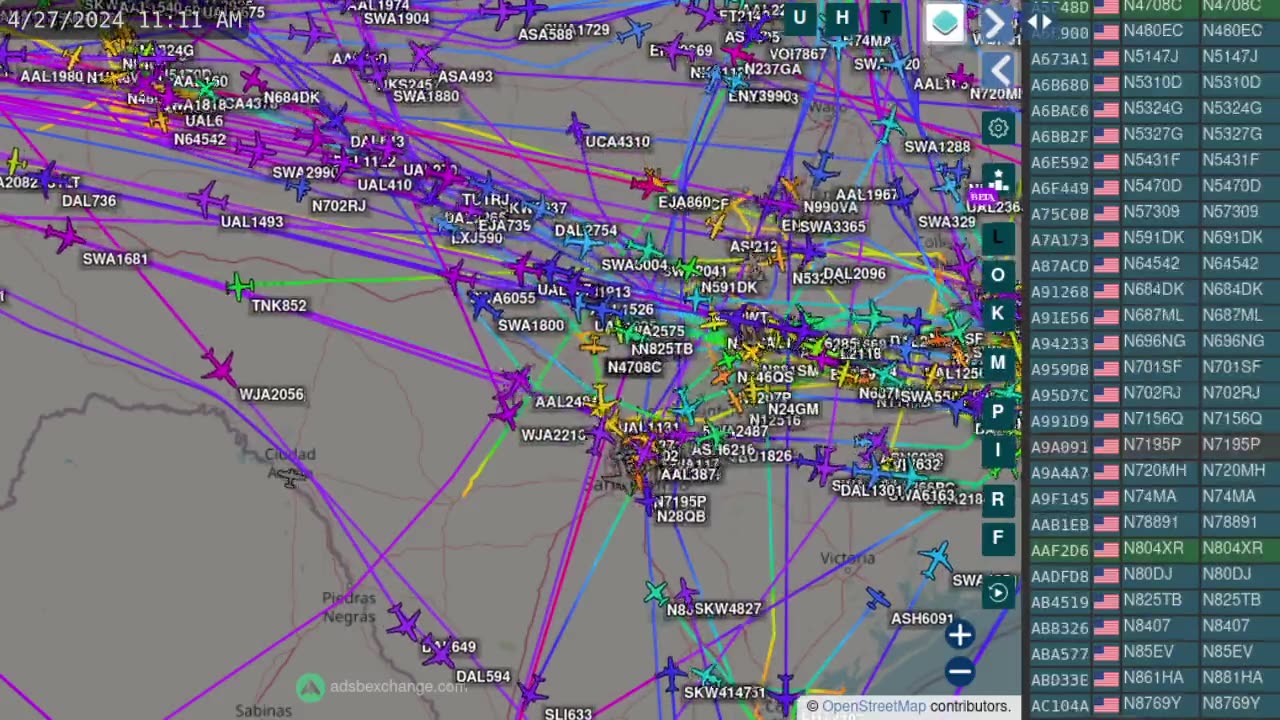This screenshot has height=720, width=1280.
Task: Open the map layers selector
Action: point(945,22)
